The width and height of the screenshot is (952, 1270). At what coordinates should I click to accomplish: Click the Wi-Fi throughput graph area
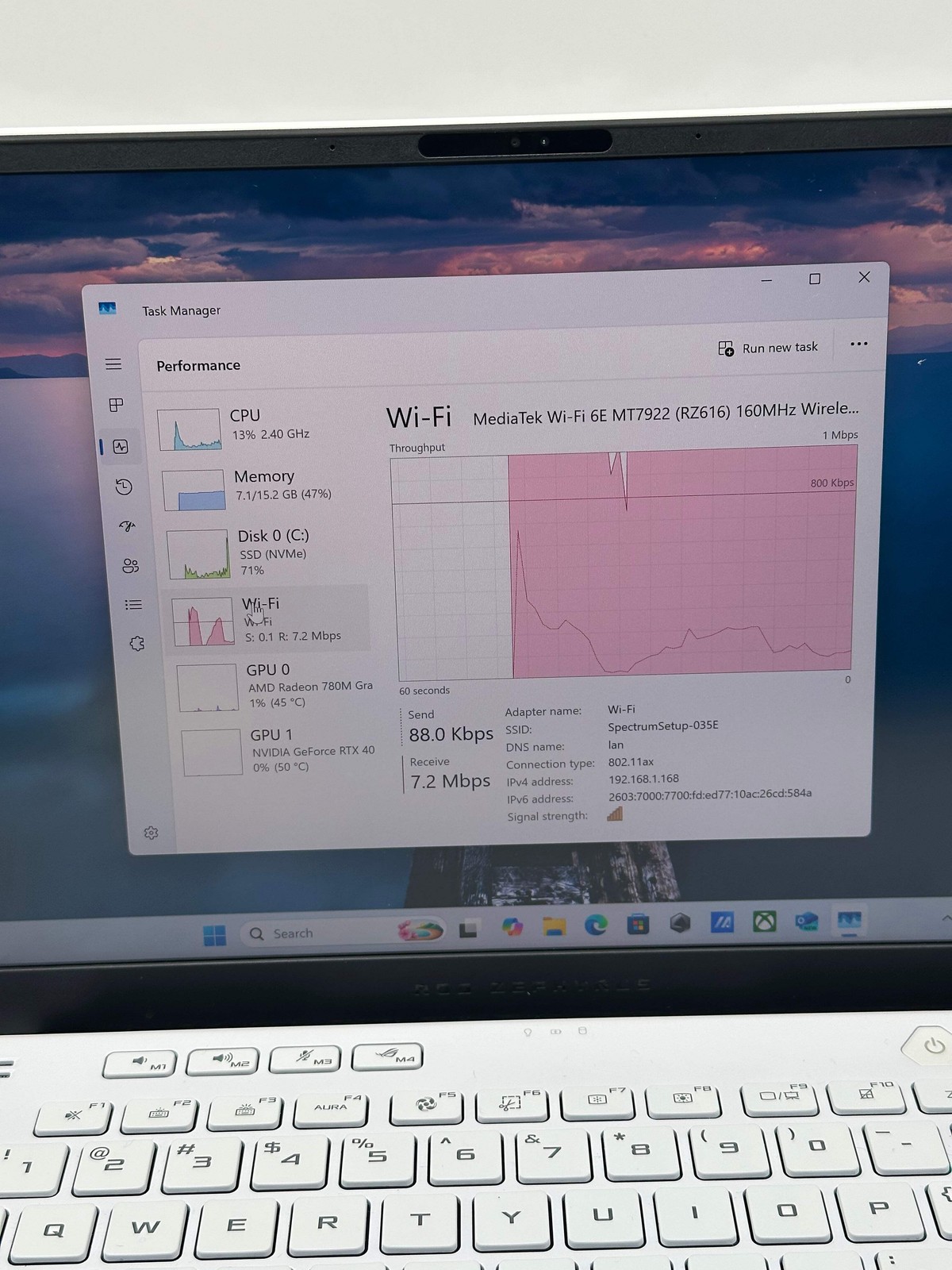(624, 562)
